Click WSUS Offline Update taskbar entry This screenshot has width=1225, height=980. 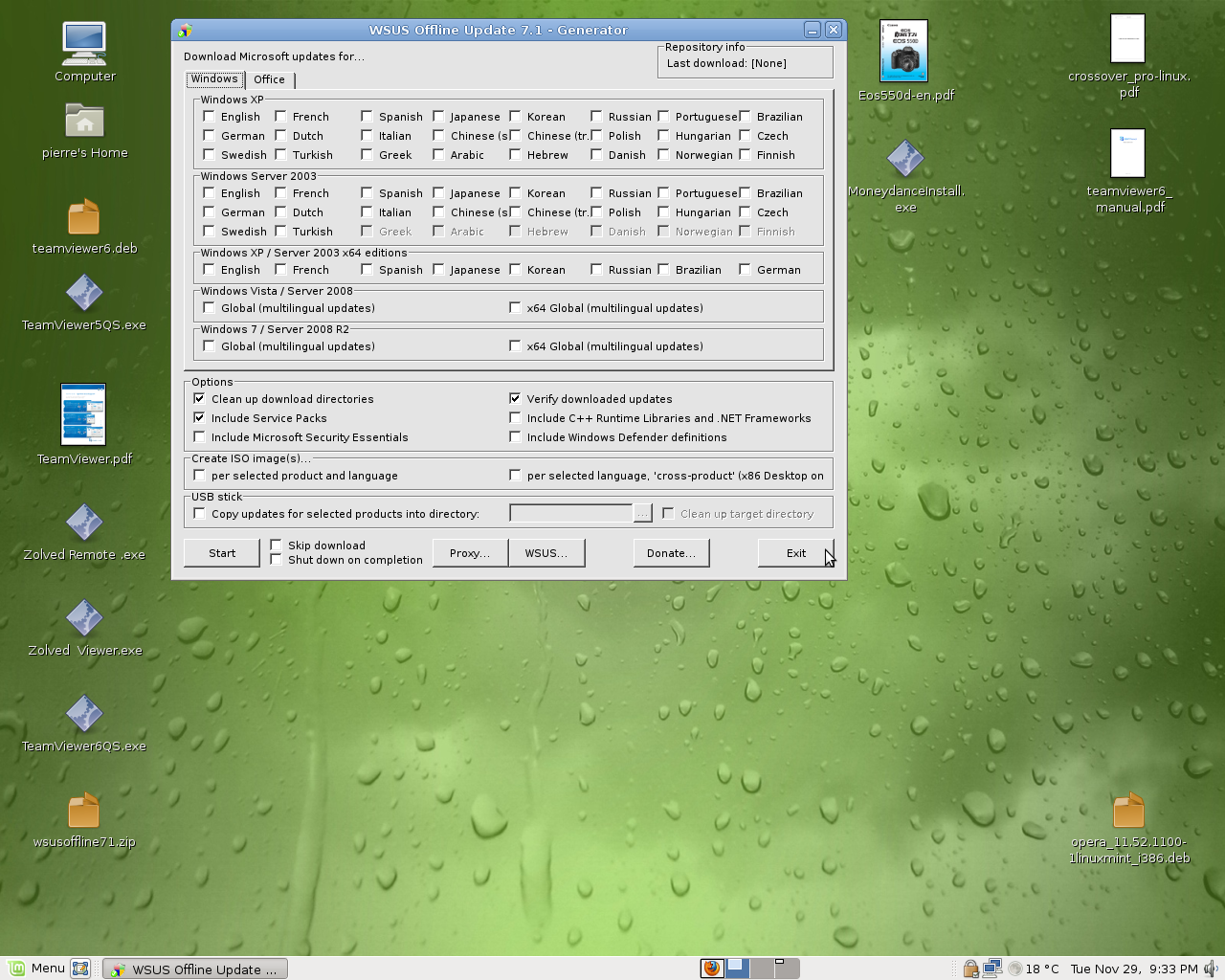[195, 969]
